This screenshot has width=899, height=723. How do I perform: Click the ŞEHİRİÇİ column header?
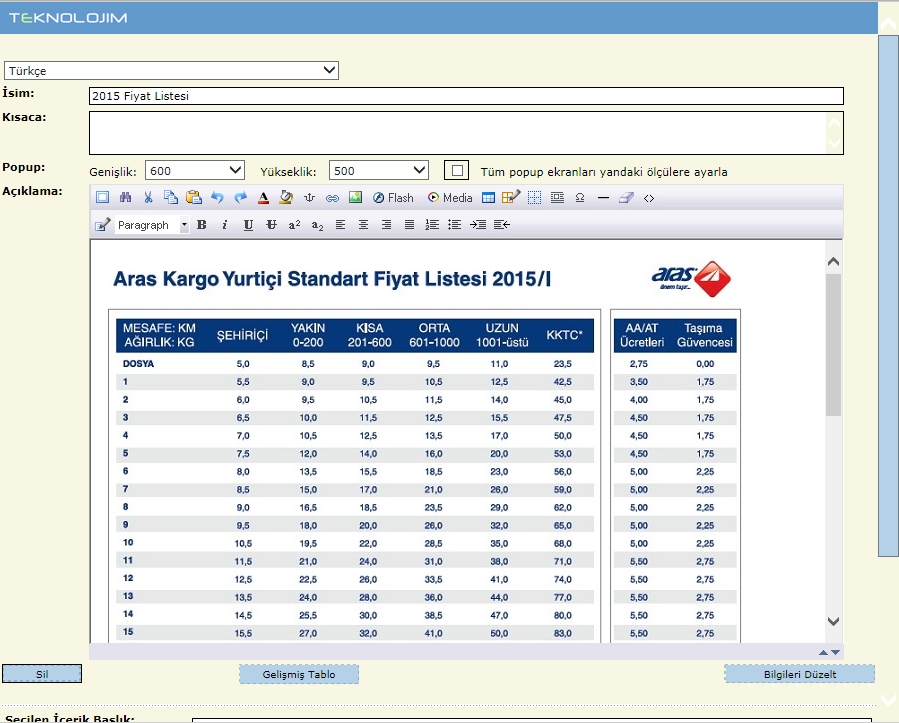pos(242,335)
